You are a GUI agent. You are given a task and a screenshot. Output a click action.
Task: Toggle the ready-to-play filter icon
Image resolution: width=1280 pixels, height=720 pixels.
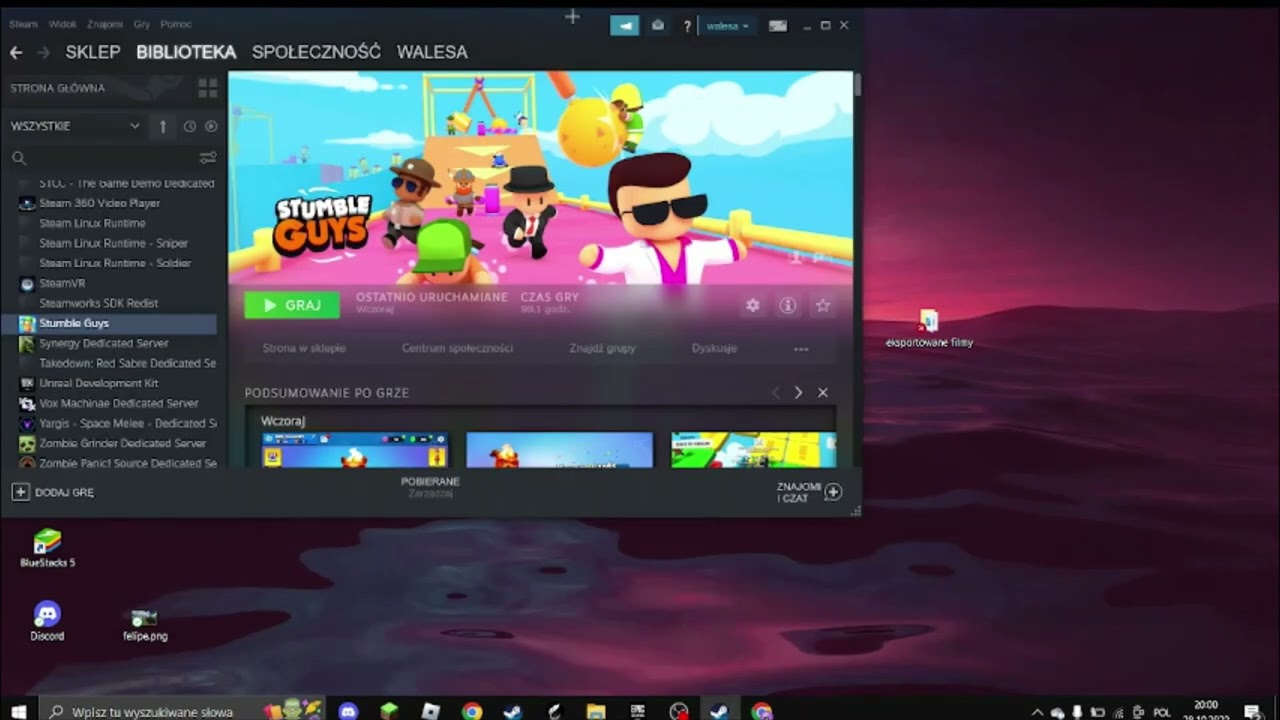tap(211, 126)
